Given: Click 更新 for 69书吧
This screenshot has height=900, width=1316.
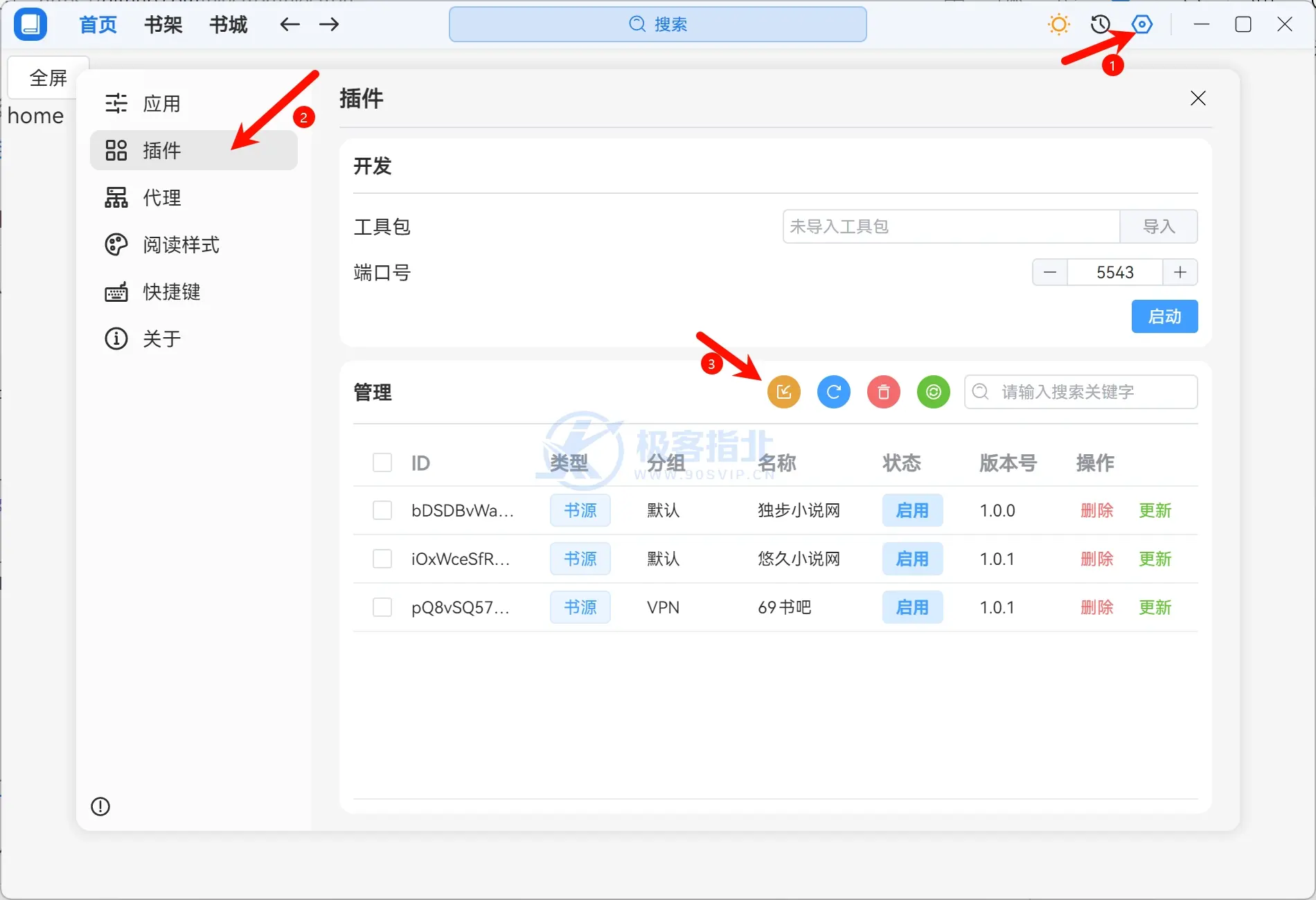Looking at the screenshot, I should tap(1155, 607).
